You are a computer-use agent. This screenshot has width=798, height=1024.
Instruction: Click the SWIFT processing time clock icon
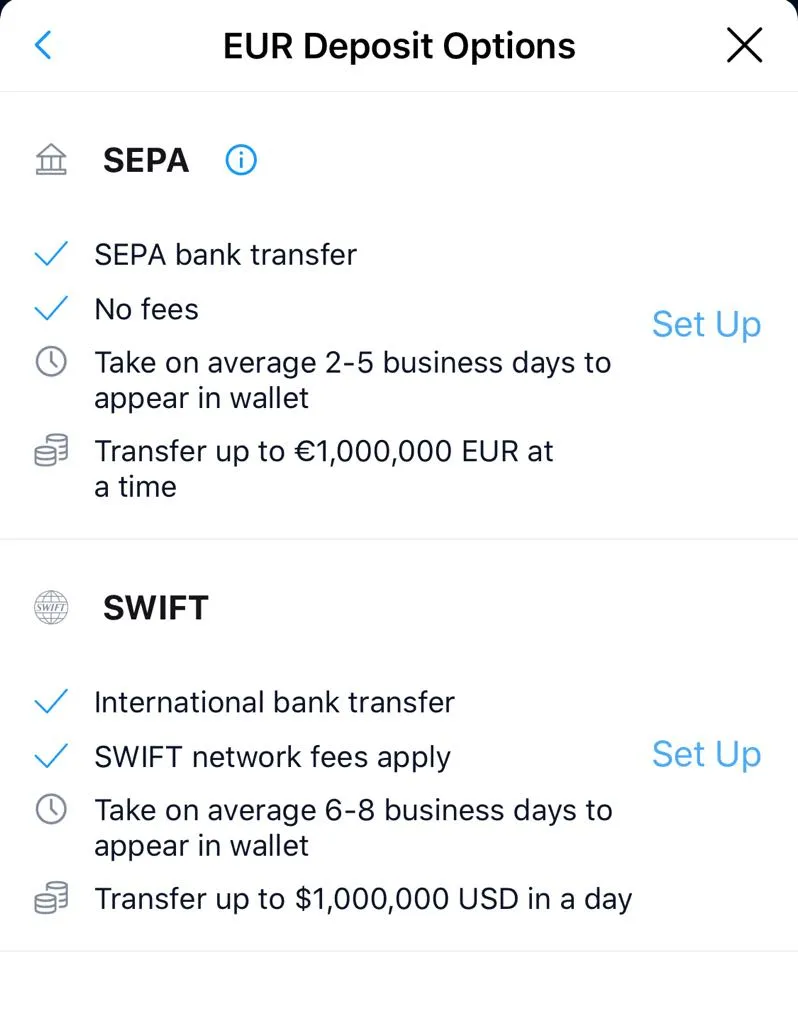(x=51, y=810)
